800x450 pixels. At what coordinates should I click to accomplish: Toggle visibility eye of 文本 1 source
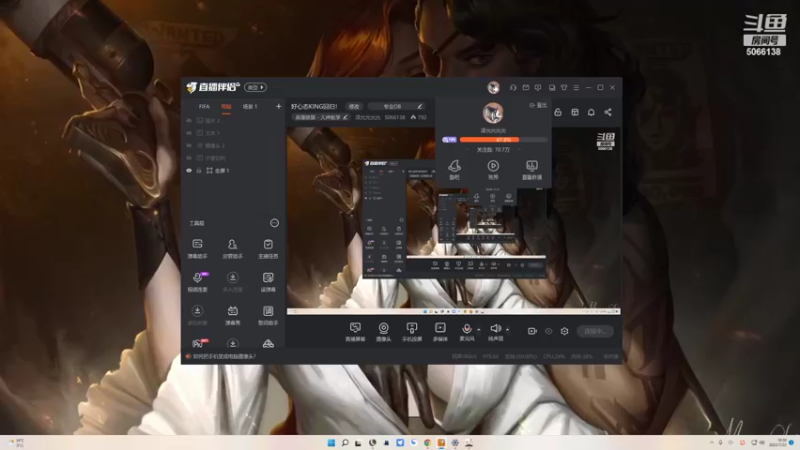189,133
